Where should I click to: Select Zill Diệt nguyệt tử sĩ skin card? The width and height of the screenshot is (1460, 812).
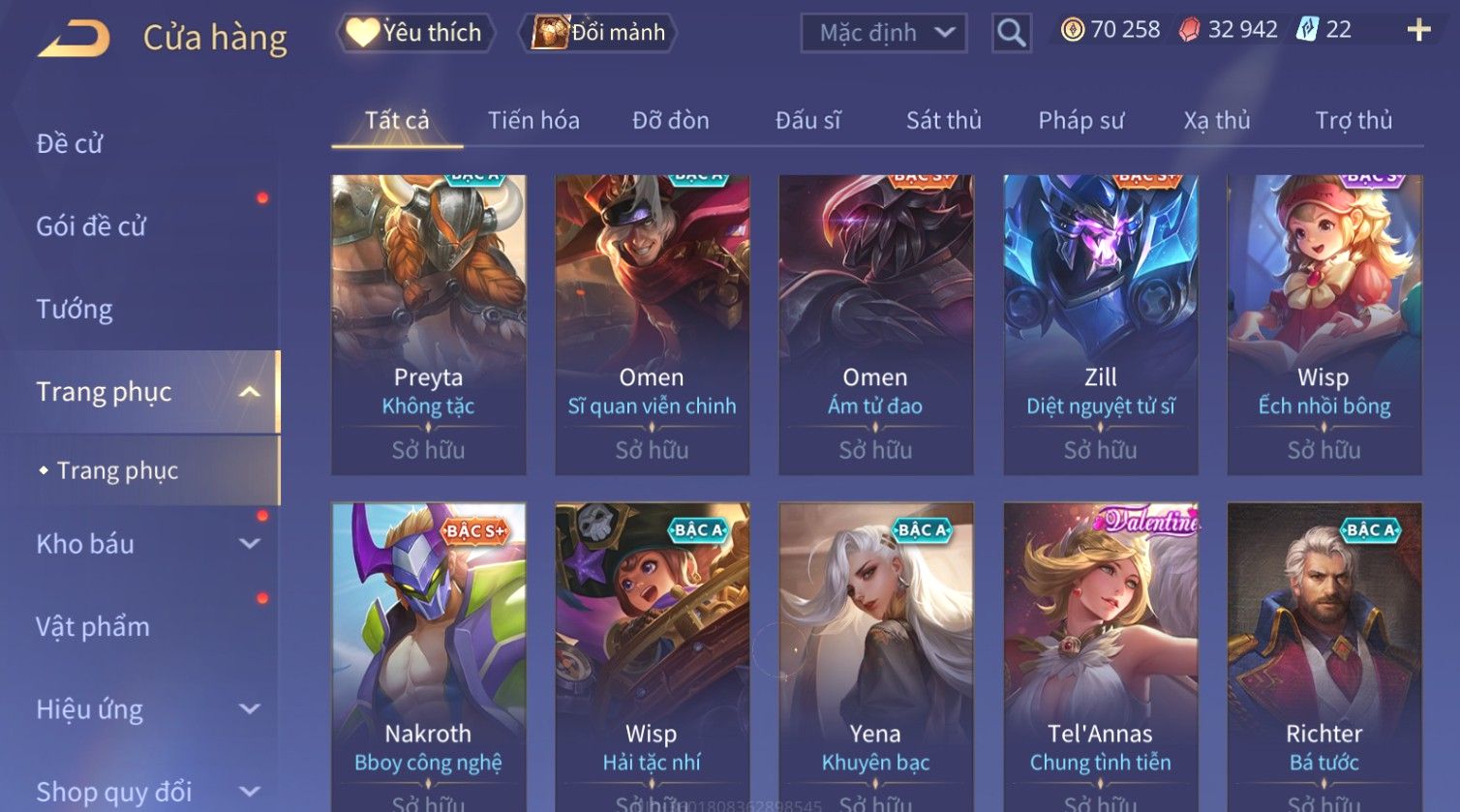[1101, 324]
